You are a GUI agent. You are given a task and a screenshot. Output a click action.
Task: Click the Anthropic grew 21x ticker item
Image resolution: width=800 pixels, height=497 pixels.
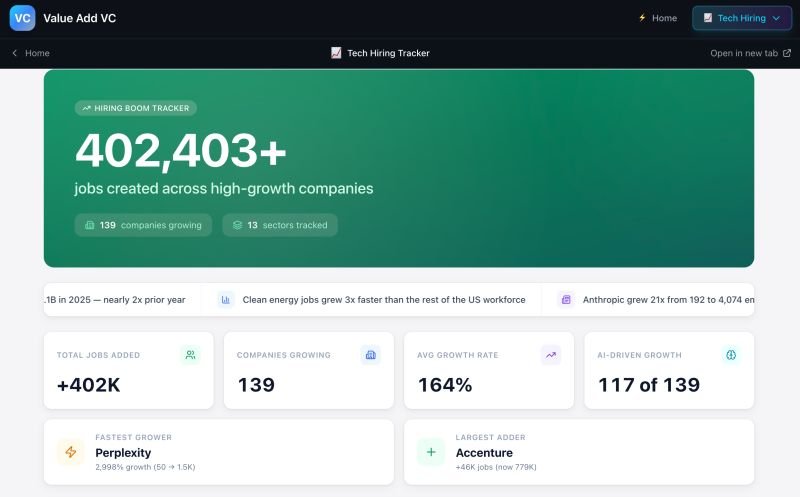point(656,300)
